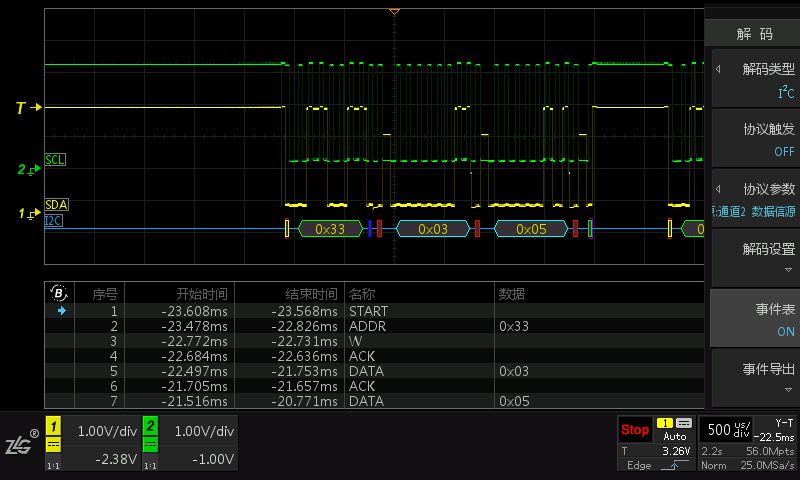800x480 pixels.
Task: Click the trigger coupling icon beside Auto
Action: pyautogui.click(x=684, y=423)
